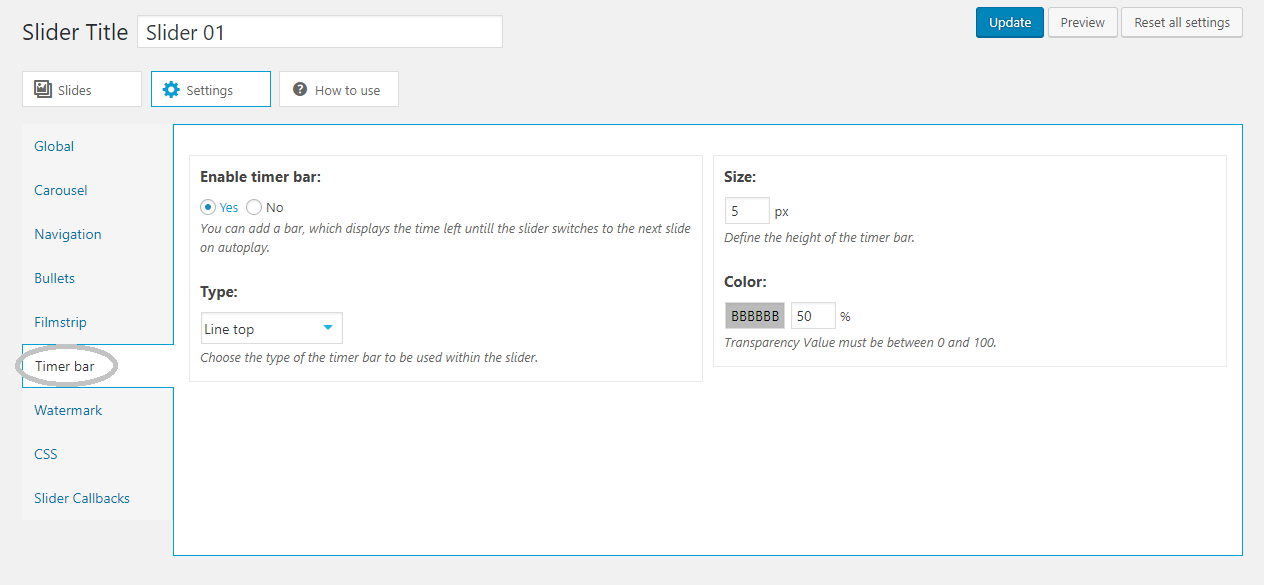This screenshot has width=1264, height=585.
Task: Click the Settings gear icon
Action: 171,89
